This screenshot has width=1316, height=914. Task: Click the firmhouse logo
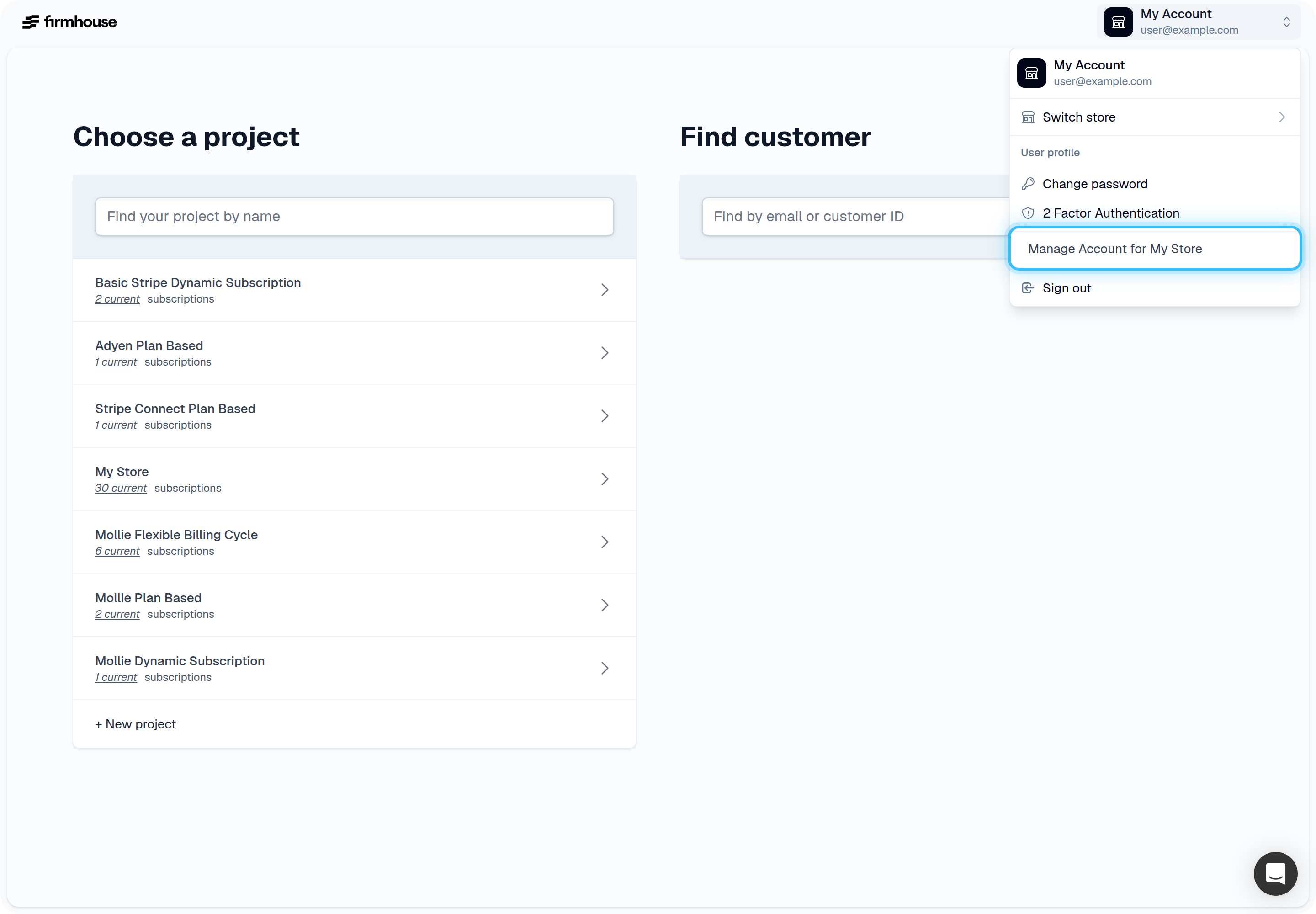click(69, 22)
